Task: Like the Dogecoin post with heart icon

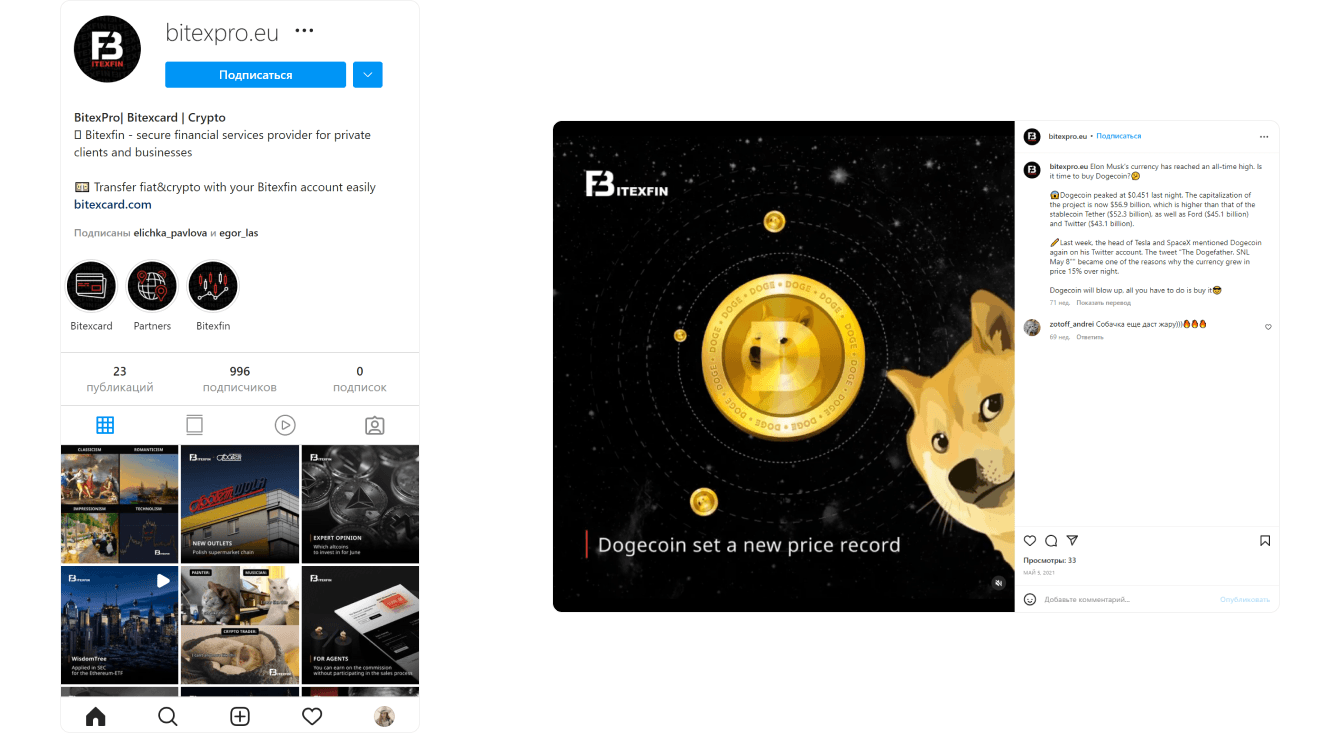Action: pyautogui.click(x=1030, y=541)
